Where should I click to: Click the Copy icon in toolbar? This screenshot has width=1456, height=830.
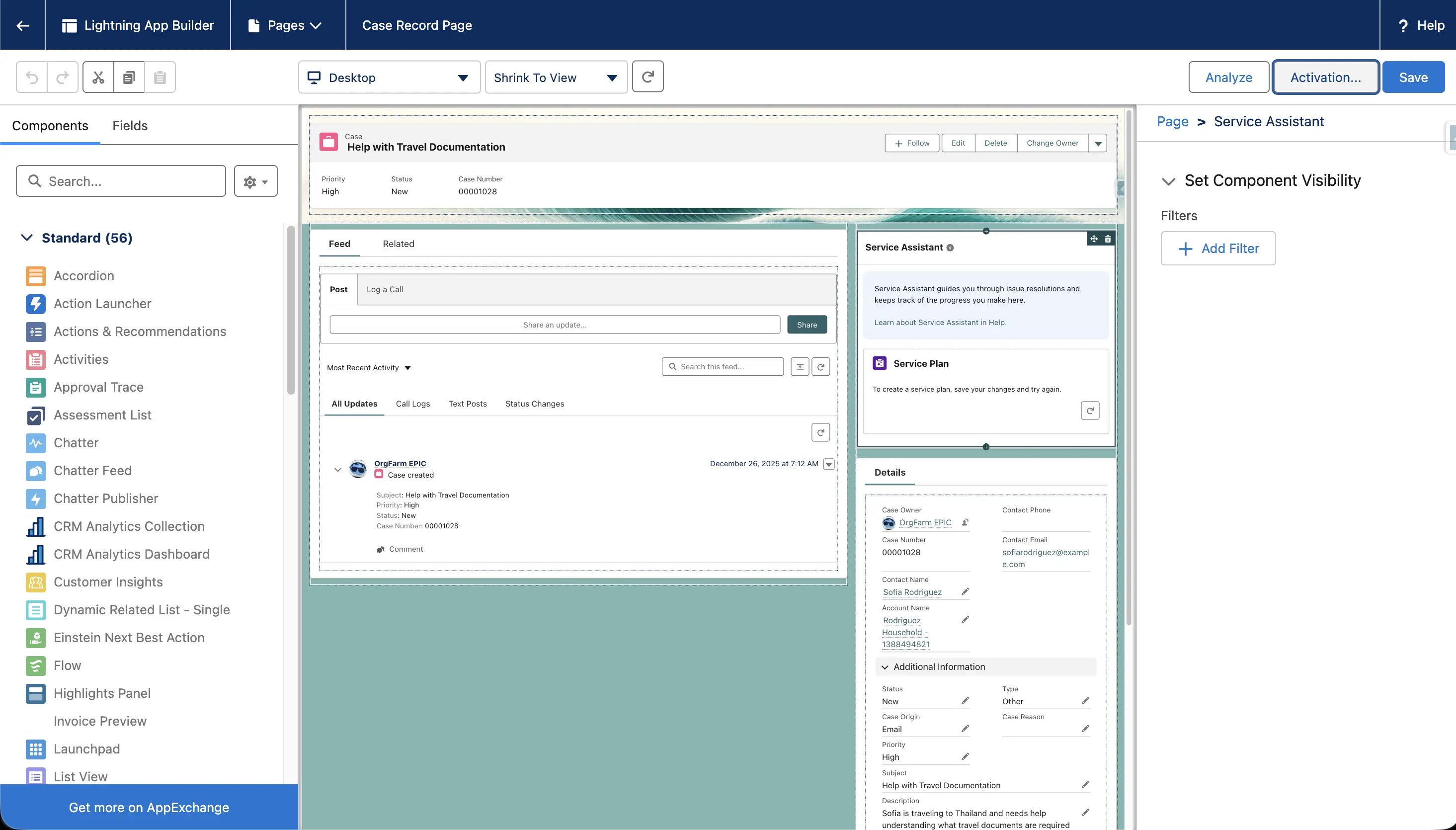click(129, 77)
